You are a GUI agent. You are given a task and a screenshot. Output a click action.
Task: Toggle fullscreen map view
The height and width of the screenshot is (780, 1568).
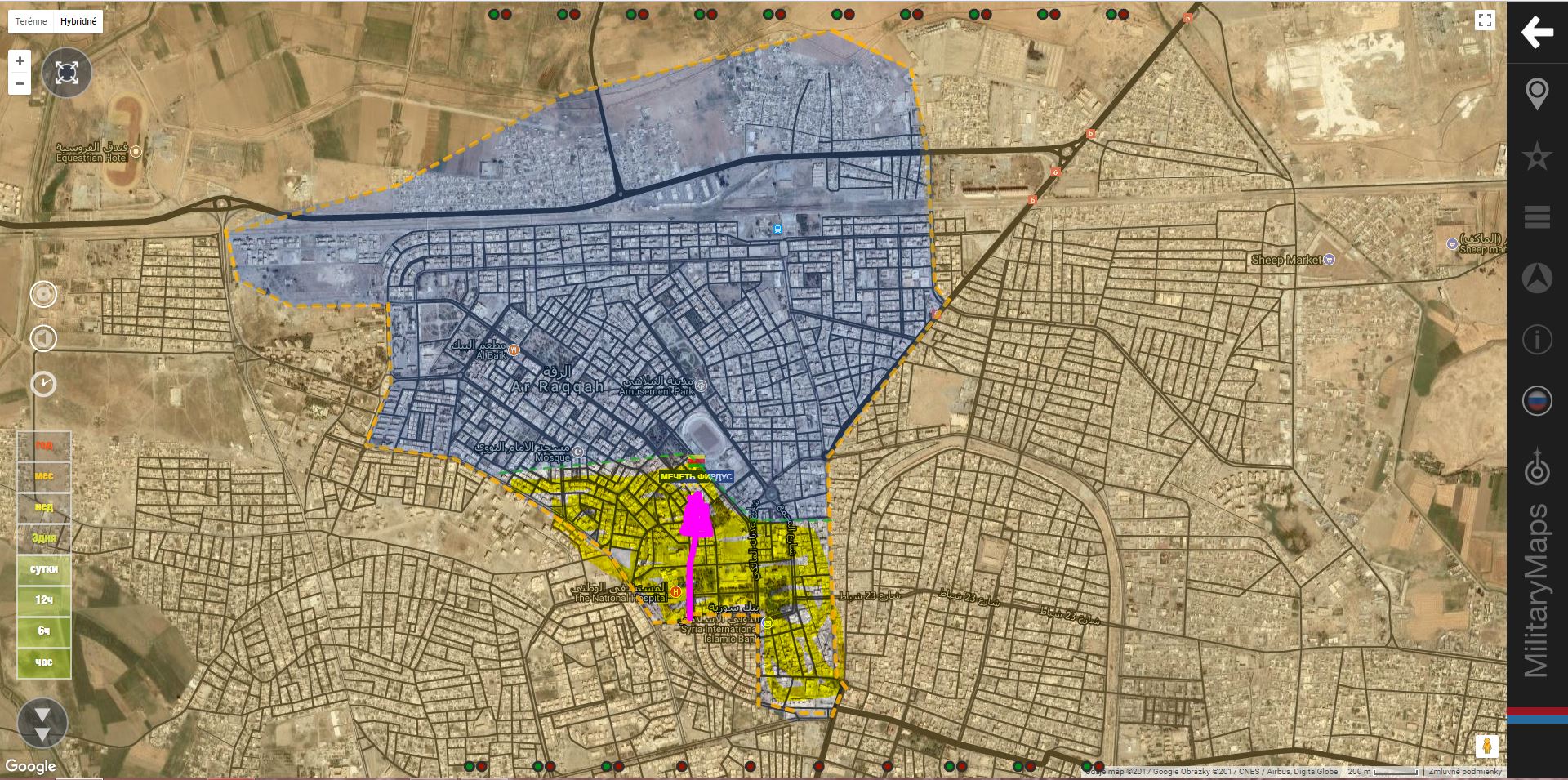[1484, 21]
